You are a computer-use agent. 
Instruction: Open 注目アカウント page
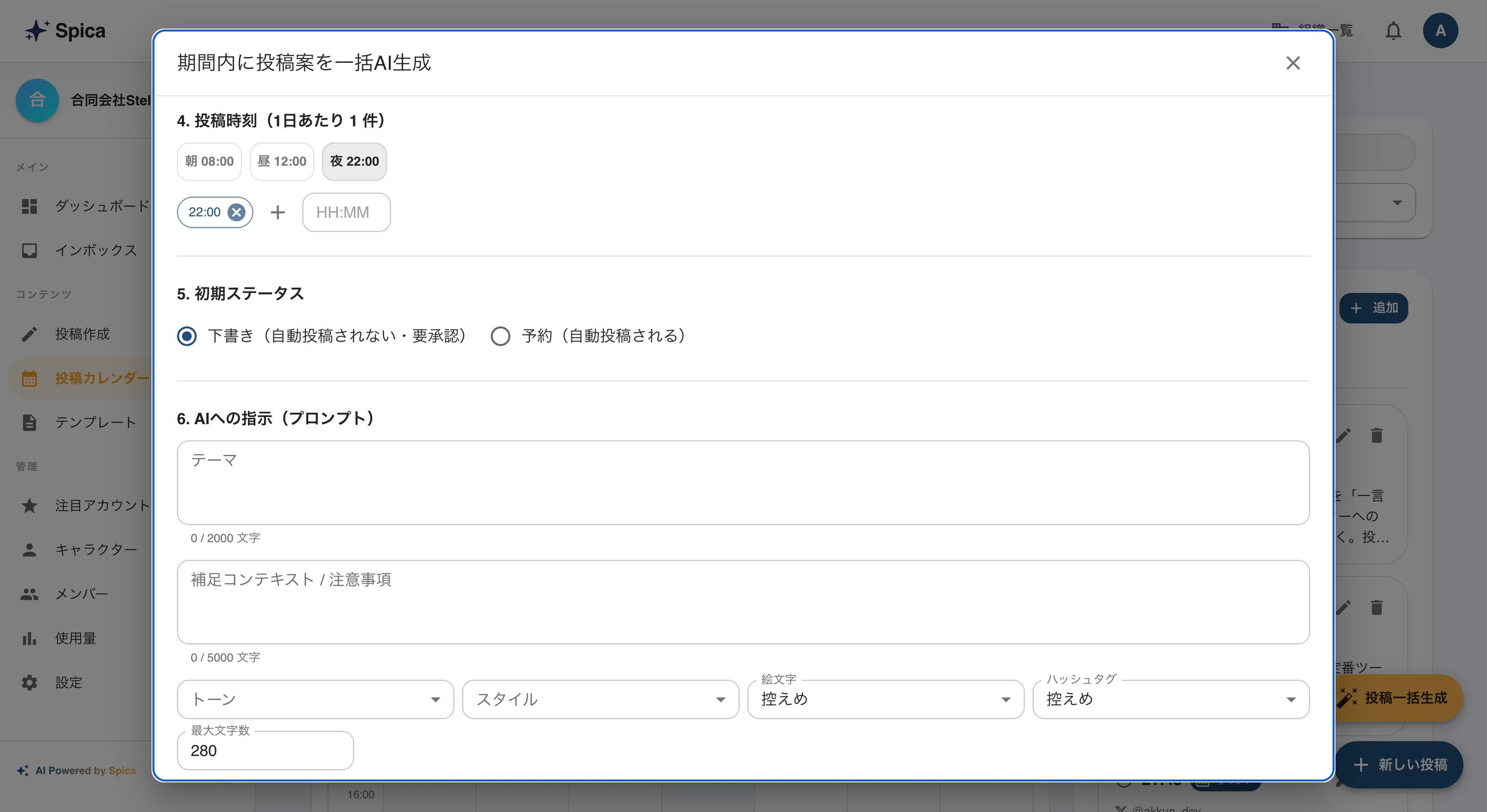click(x=81, y=505)
